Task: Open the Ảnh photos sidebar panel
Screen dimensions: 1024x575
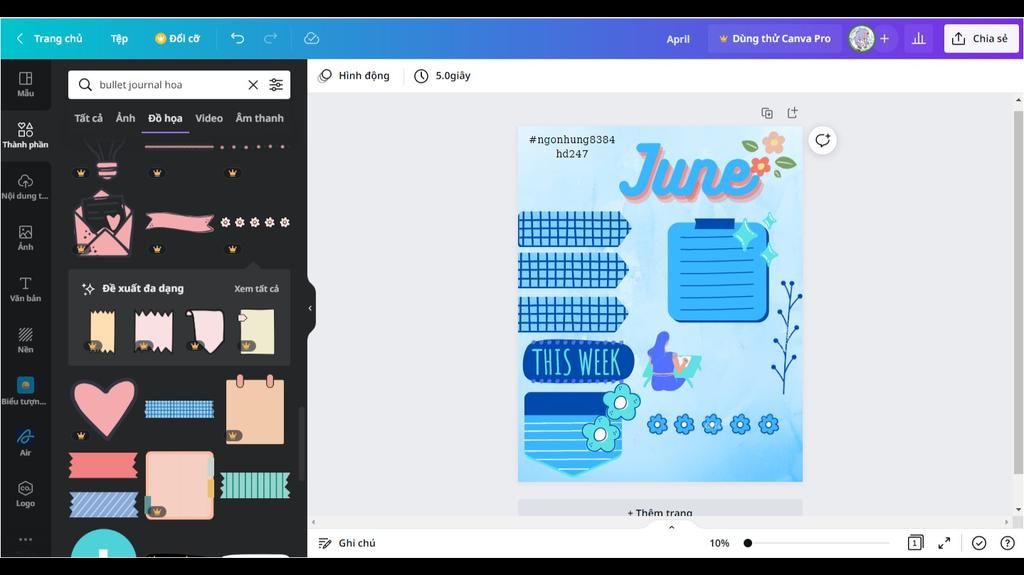Action: pyautogui.click(x=25, y=238)
